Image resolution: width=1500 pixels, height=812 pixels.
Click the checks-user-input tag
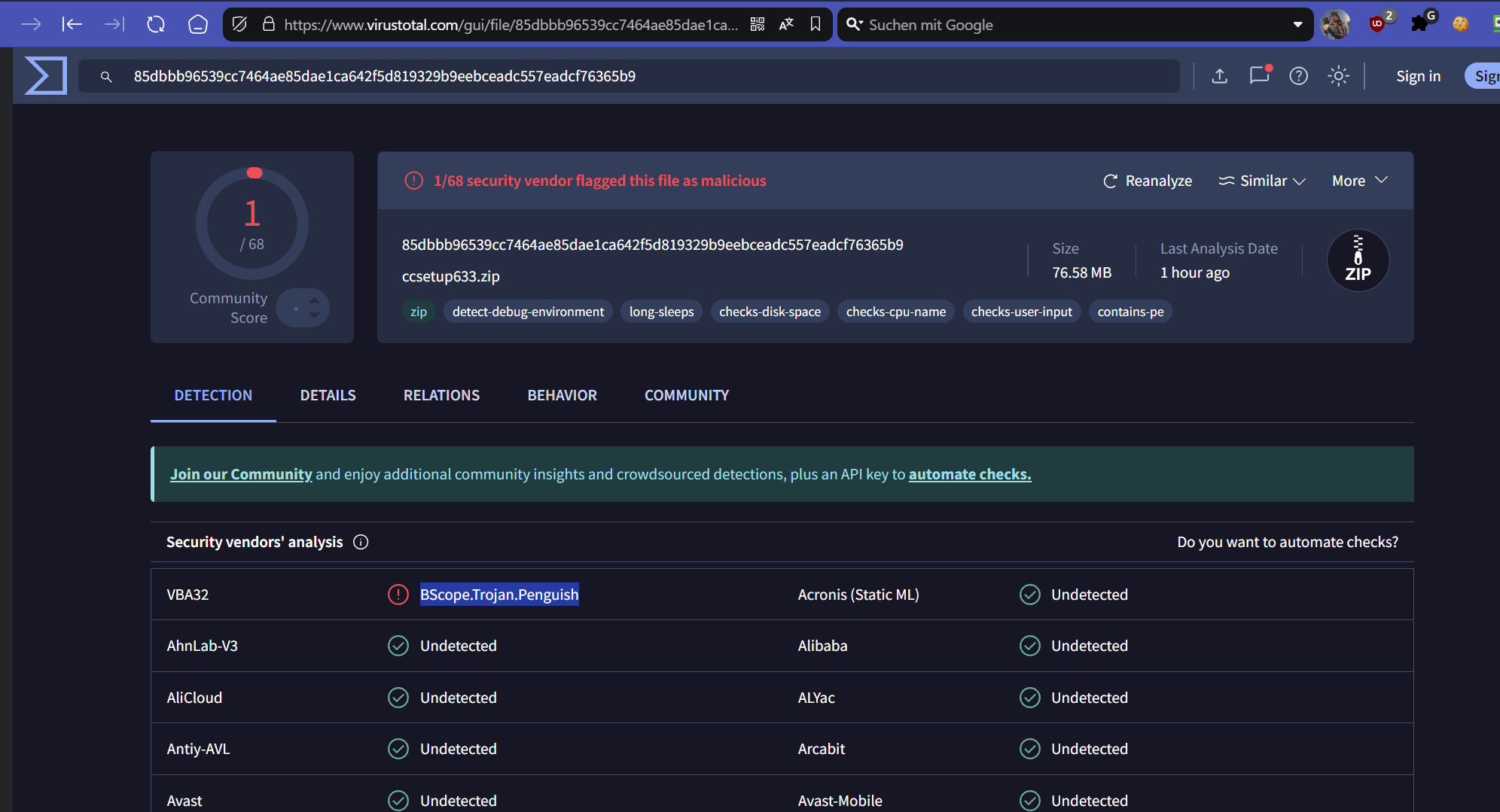click(1022, 312)
